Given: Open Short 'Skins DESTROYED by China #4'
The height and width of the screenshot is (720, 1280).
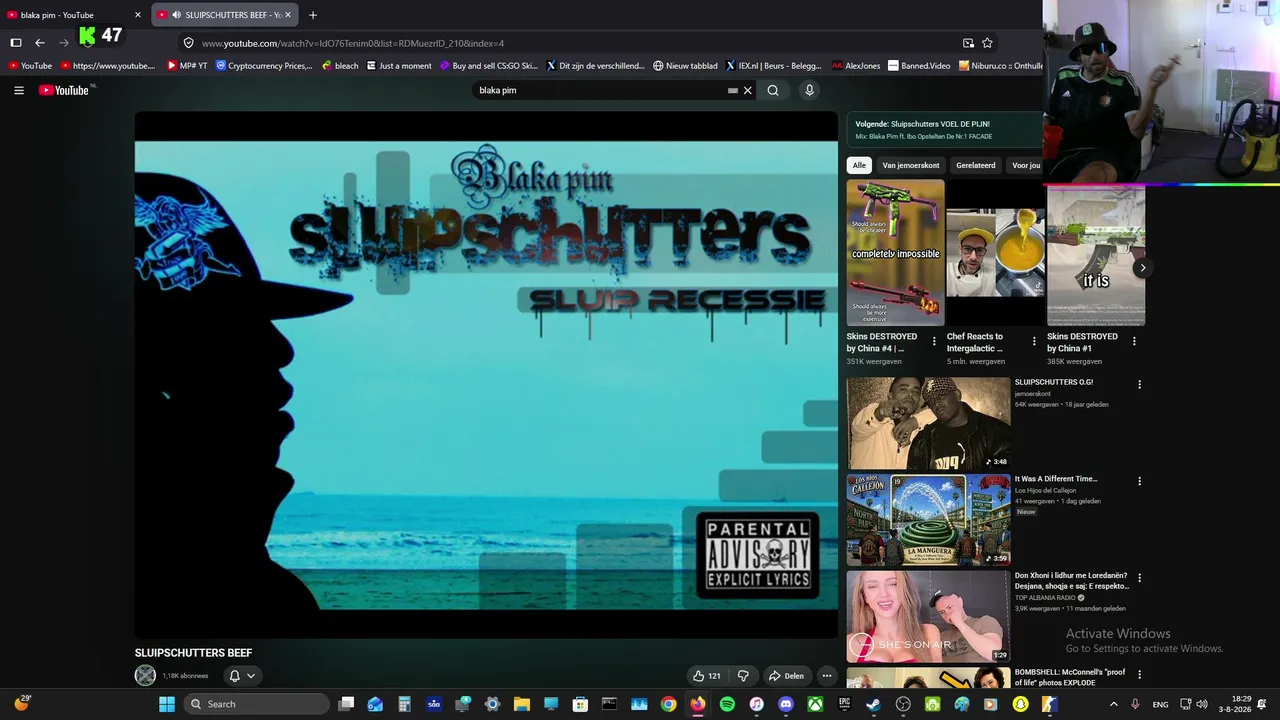Looking at the screenshot, I should click(x=895, y=253).
